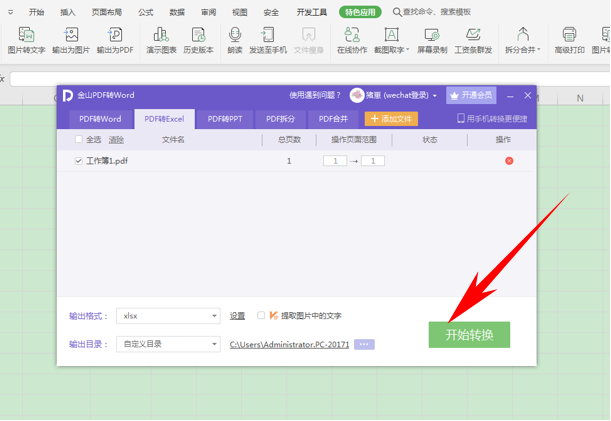Enable 提取图片中的文字 checkbox

click(x=261, y=315)
